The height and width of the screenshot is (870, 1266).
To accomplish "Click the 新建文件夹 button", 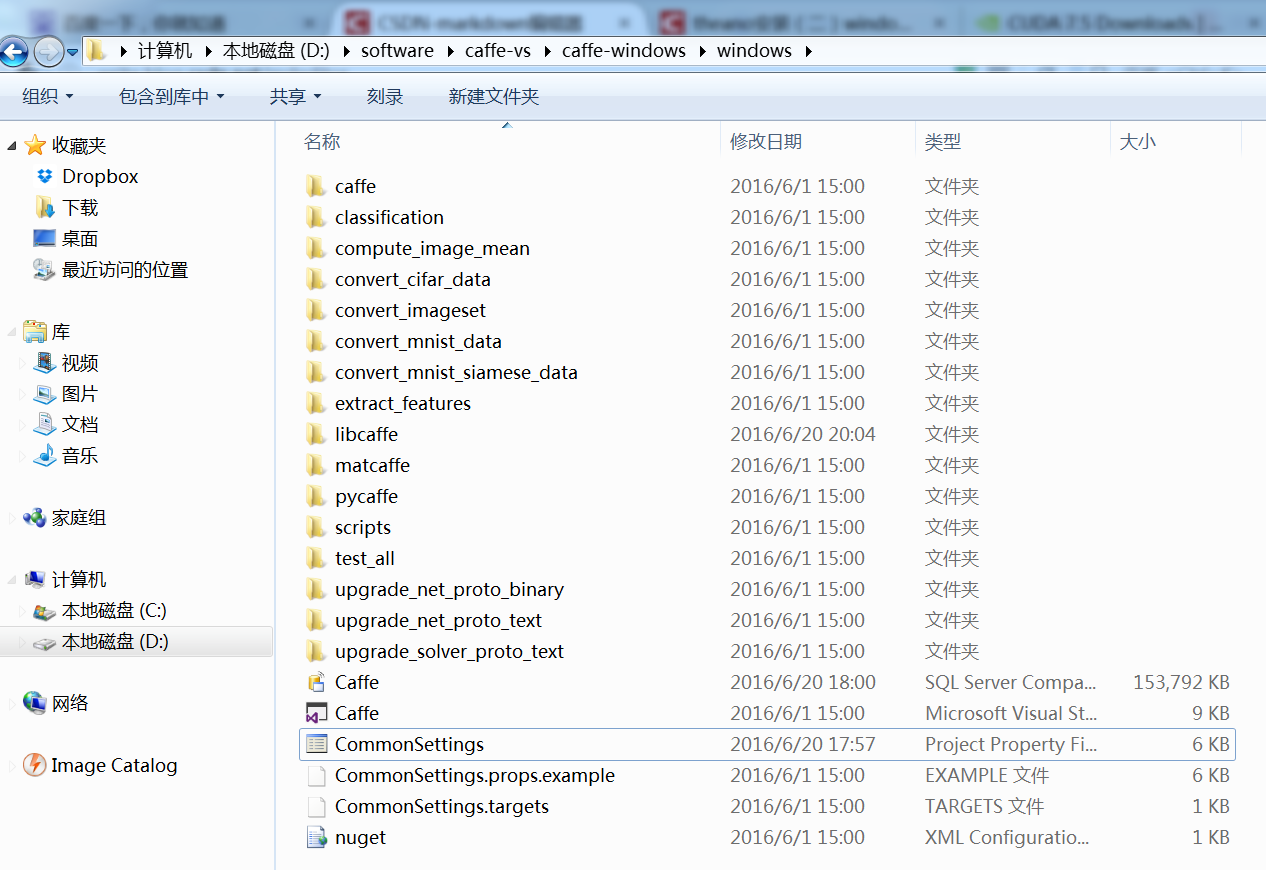I will pos(493,96).
